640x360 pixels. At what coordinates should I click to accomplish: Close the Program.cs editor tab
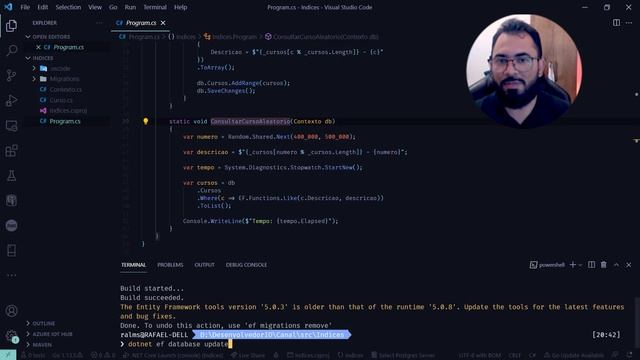(163, 23)
